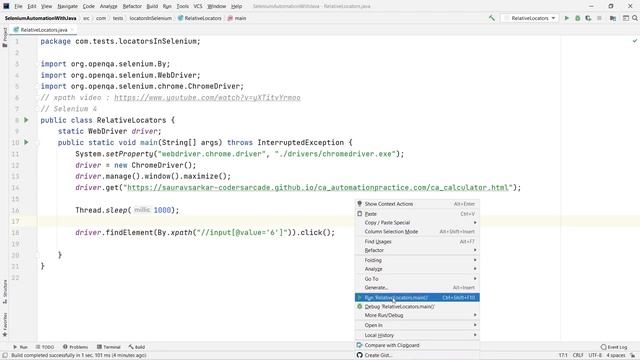Click the UTF-8 encoding indicator
The image size is (640, 360).
595,356
